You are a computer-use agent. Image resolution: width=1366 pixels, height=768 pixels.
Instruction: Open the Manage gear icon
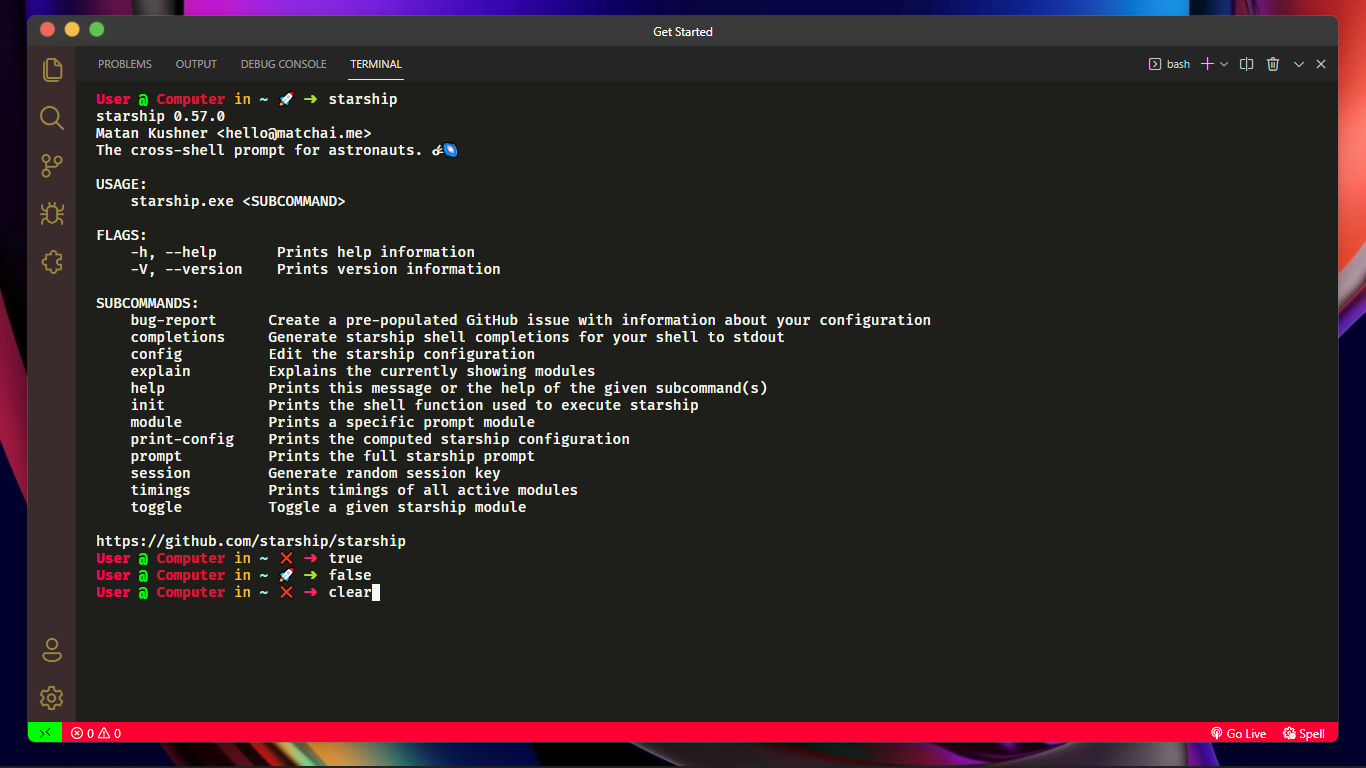click(x=52, y=698)
